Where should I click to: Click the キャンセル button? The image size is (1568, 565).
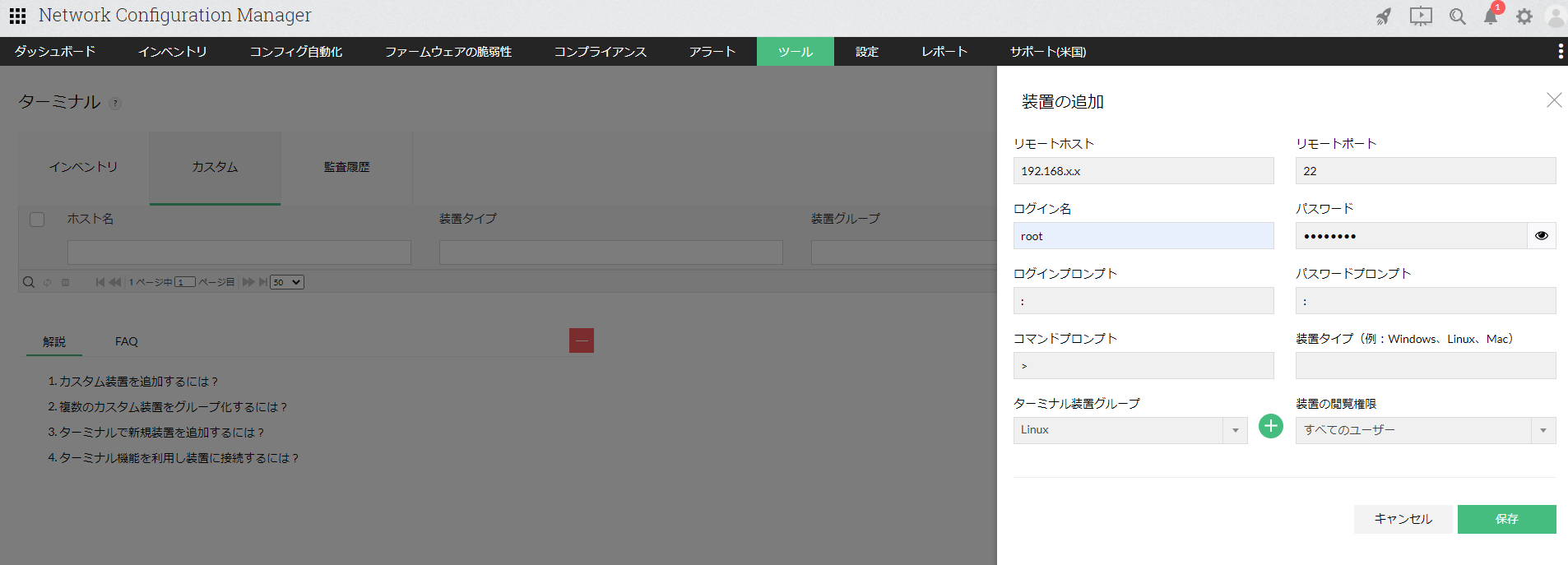click(x=1403, y=519)
